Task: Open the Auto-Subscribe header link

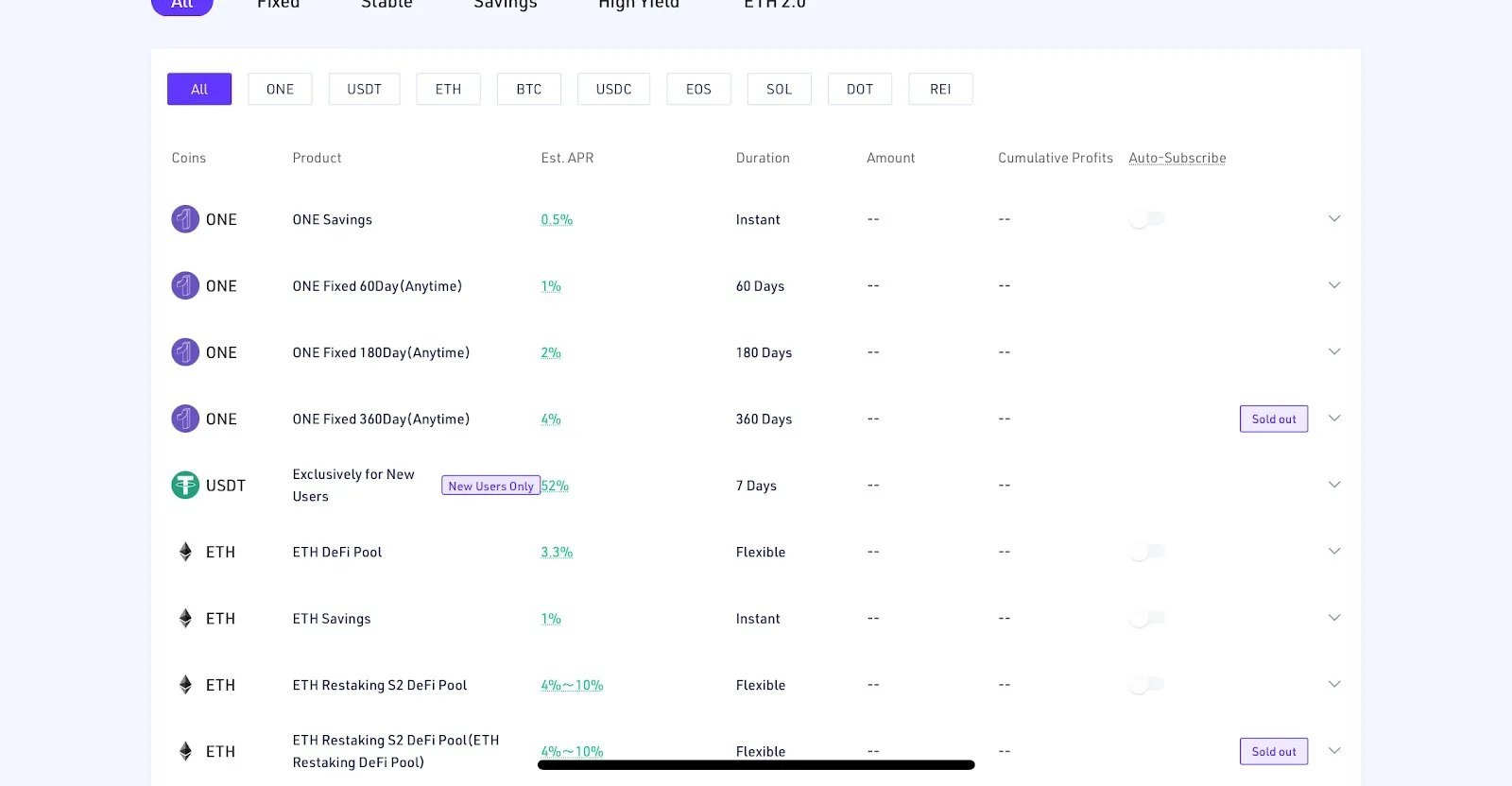Action: (x=1177, y=158)
